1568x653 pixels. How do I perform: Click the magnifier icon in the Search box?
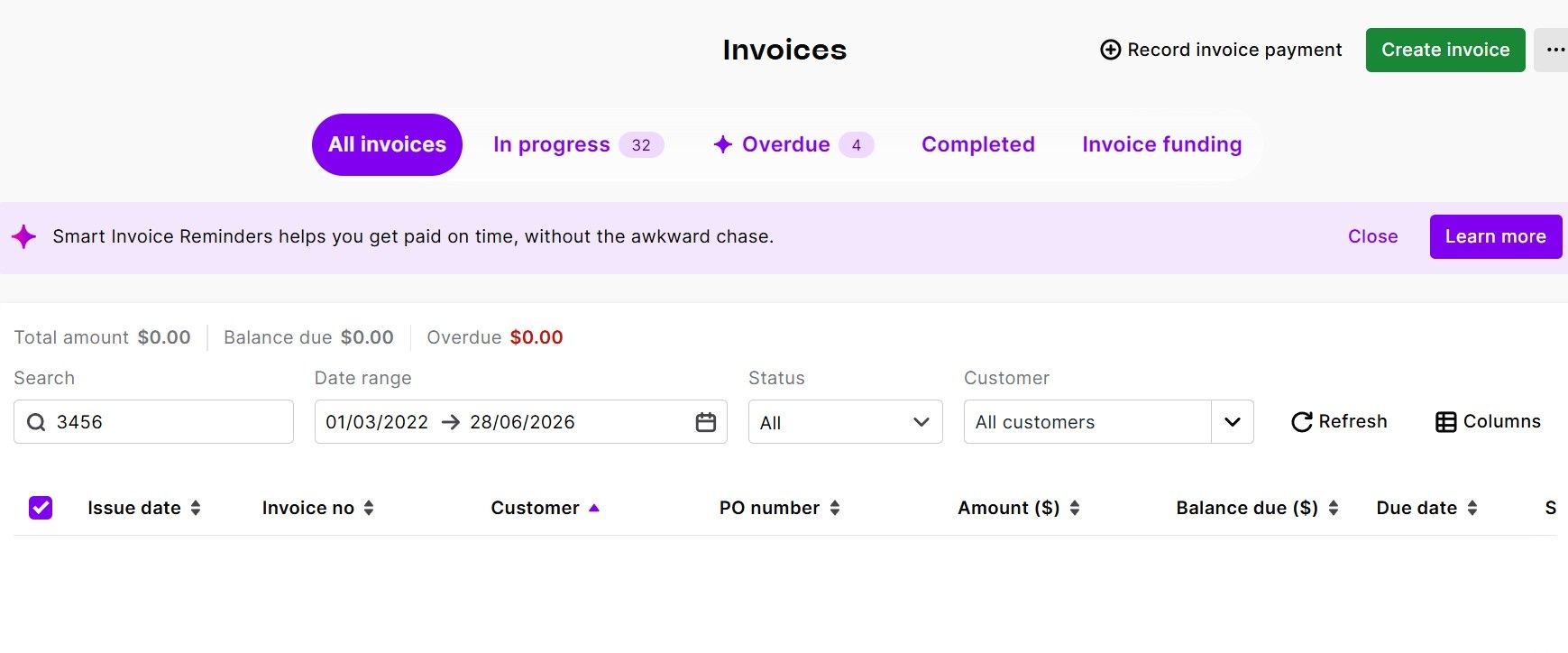pyautogui.click(x=36, y=422)
